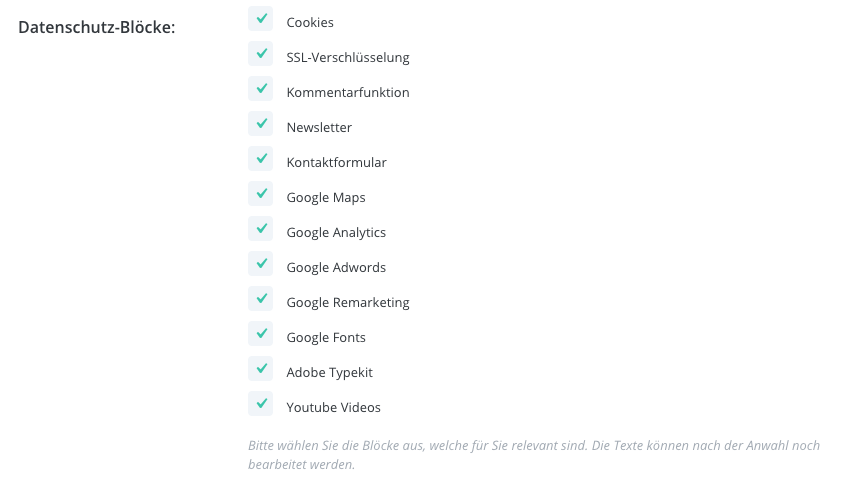Disable the Google Remarketing checkbox
Image resolution: width=845 pixels, height=485 pixels.
pyautogui.click(x=261, y=299)
